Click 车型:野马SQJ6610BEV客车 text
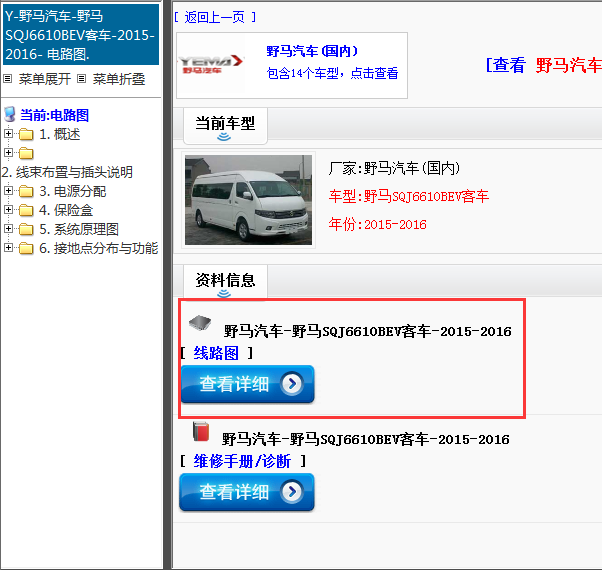 pyautogui.click(x=408, y=196)
